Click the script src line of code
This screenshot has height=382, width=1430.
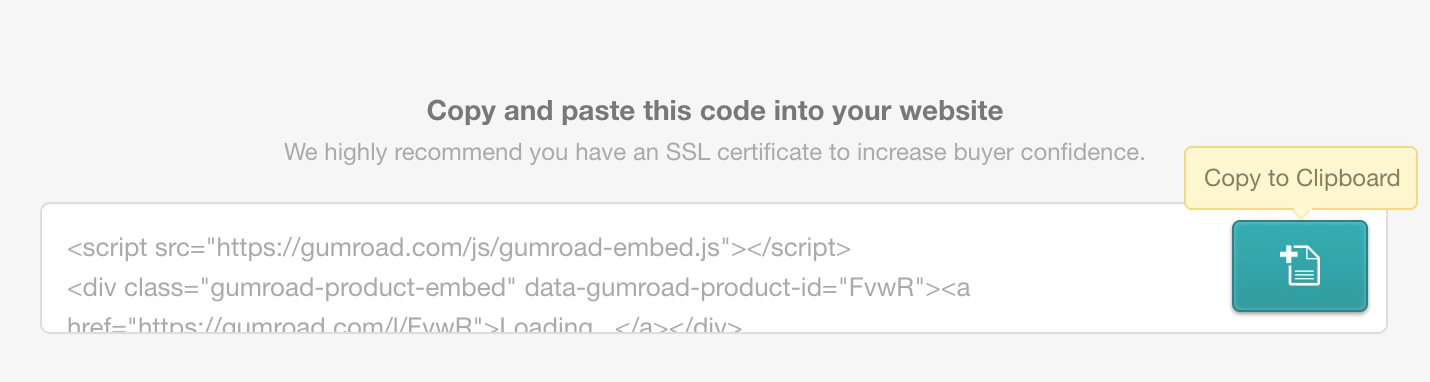click(459, 247)
